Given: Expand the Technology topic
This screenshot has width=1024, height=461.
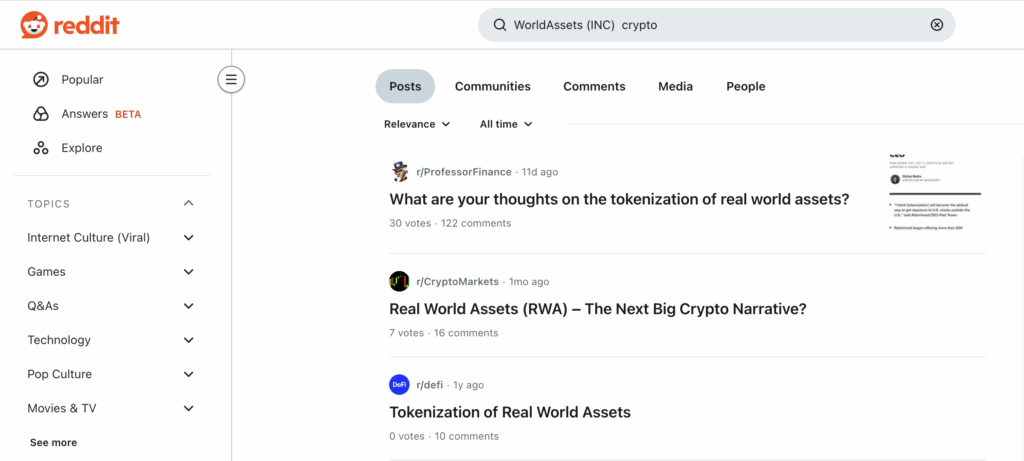Looking at the screenshot, I should (x=188, y=340).
